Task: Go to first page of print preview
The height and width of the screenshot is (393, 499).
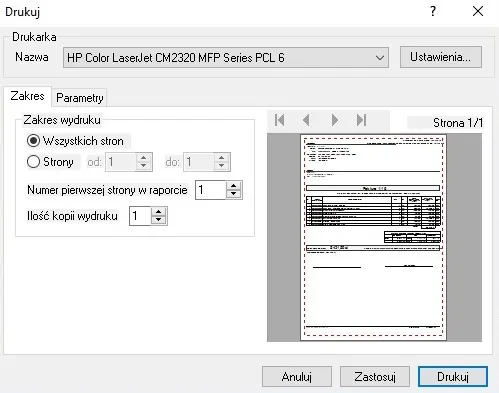Action: (279, 120)
